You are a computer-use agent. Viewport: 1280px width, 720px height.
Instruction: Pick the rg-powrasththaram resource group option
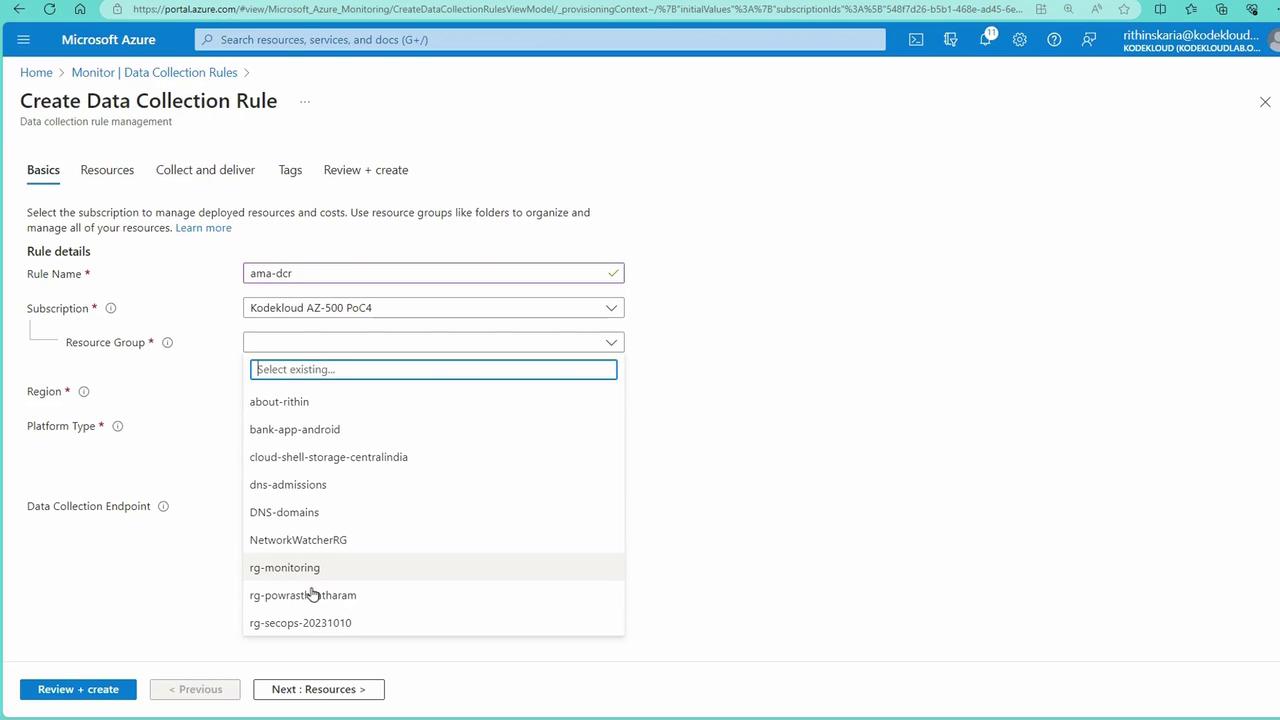[433, 595]
